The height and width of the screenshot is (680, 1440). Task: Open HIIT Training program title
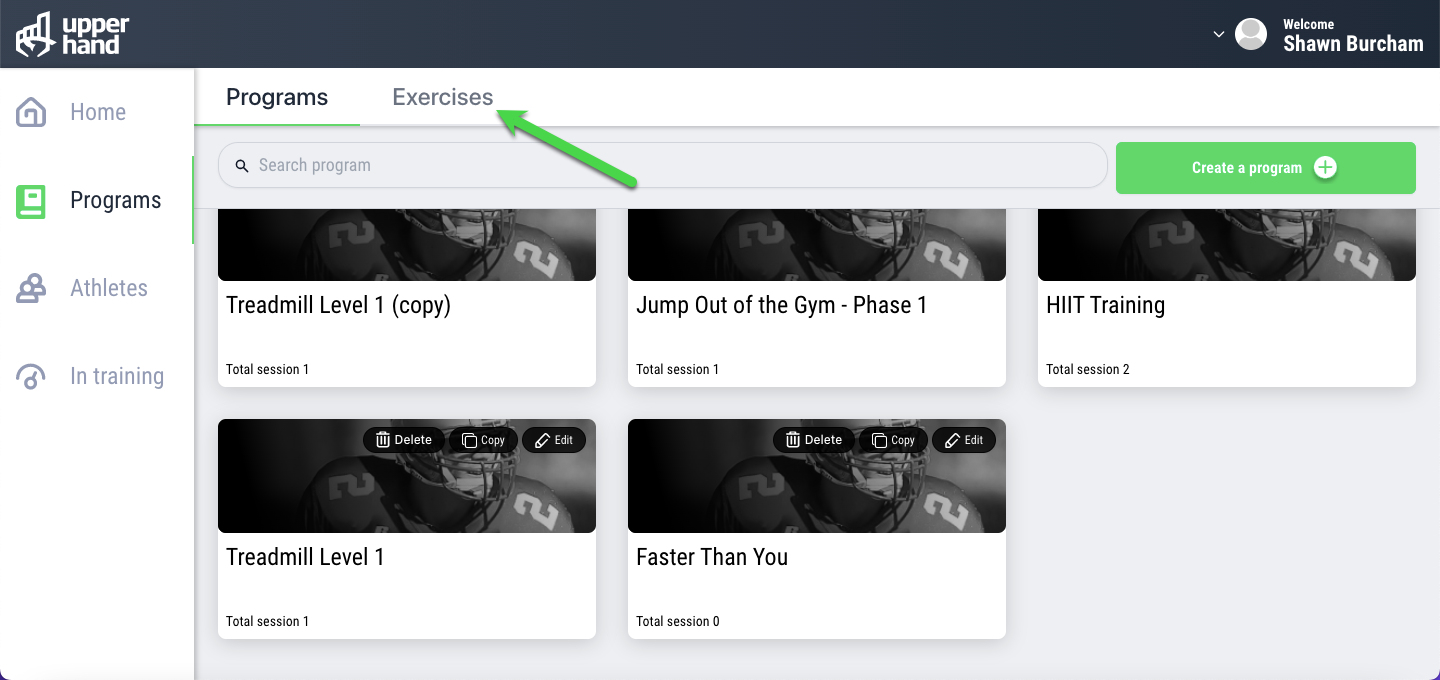coord(1106,305)
